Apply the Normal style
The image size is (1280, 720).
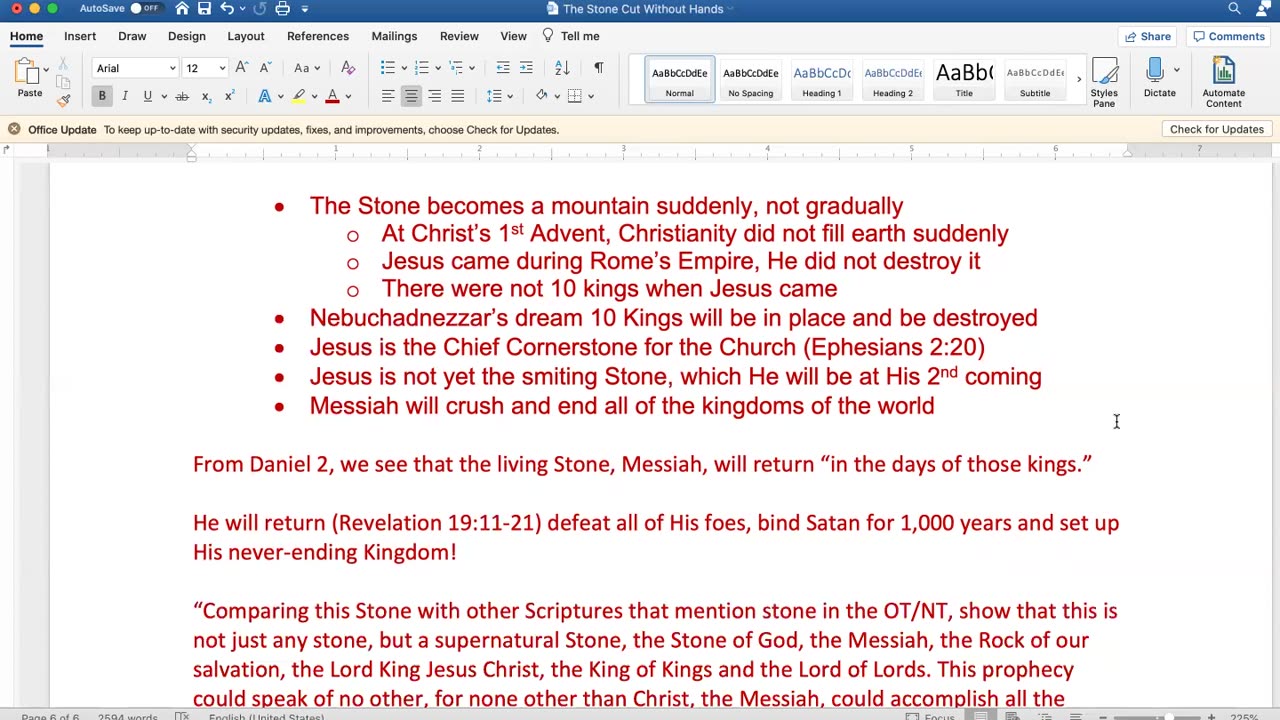[679, 79]
